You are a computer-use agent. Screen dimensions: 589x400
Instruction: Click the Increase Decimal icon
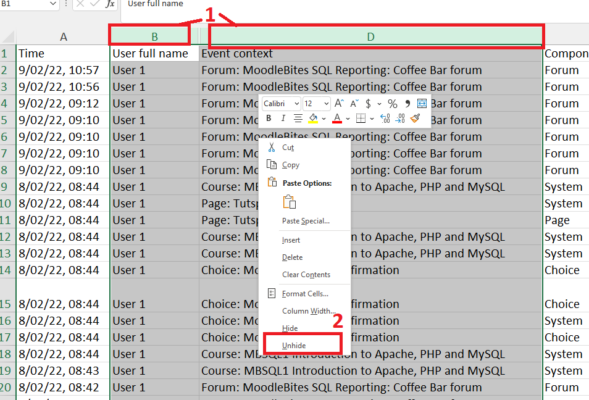(385, 119)
